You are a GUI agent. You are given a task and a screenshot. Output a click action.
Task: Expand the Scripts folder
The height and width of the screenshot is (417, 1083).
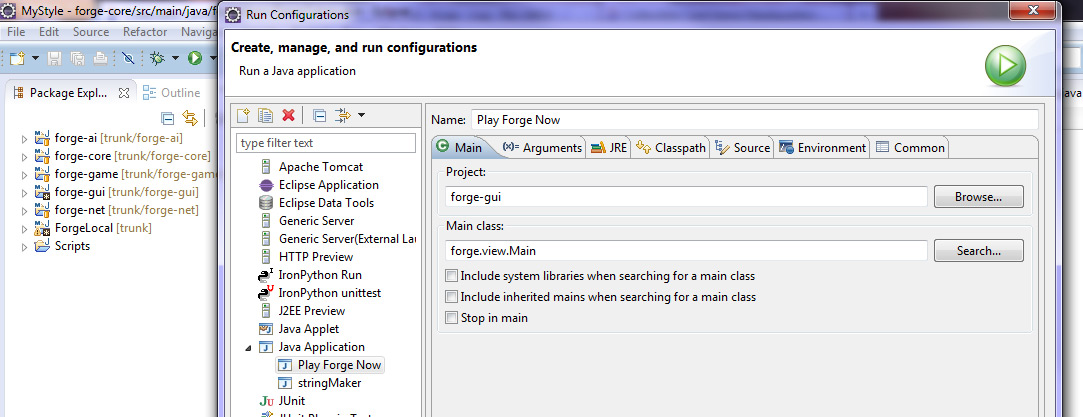click(x=25, y=246)
